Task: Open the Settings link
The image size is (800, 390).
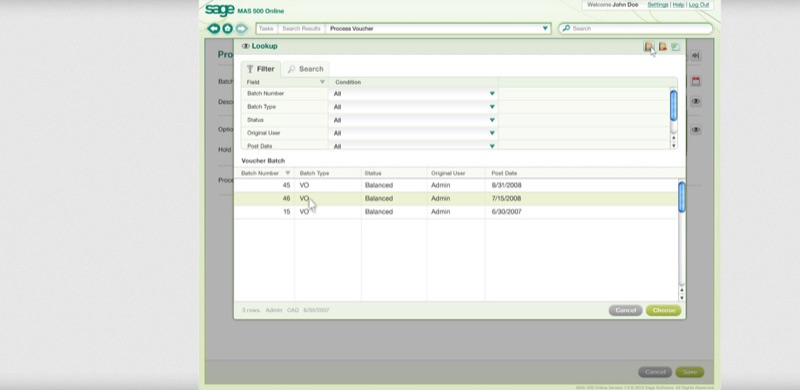Action: [658, 5]
